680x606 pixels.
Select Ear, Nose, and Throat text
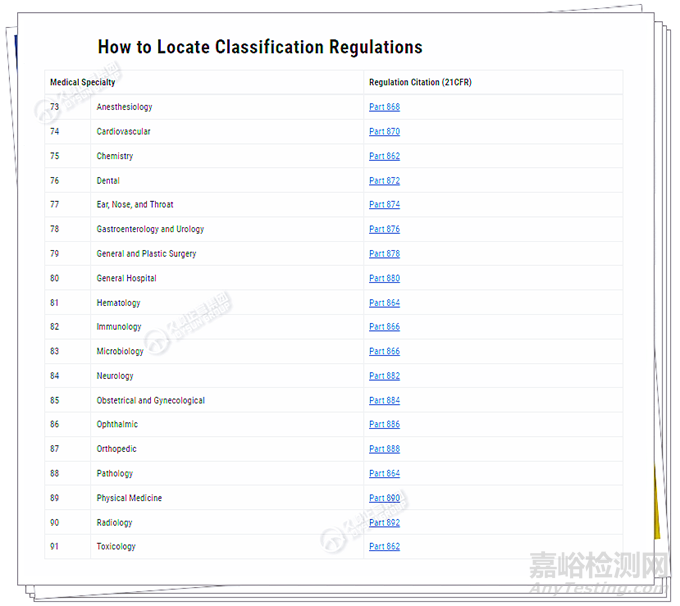(x=135, y=204)
